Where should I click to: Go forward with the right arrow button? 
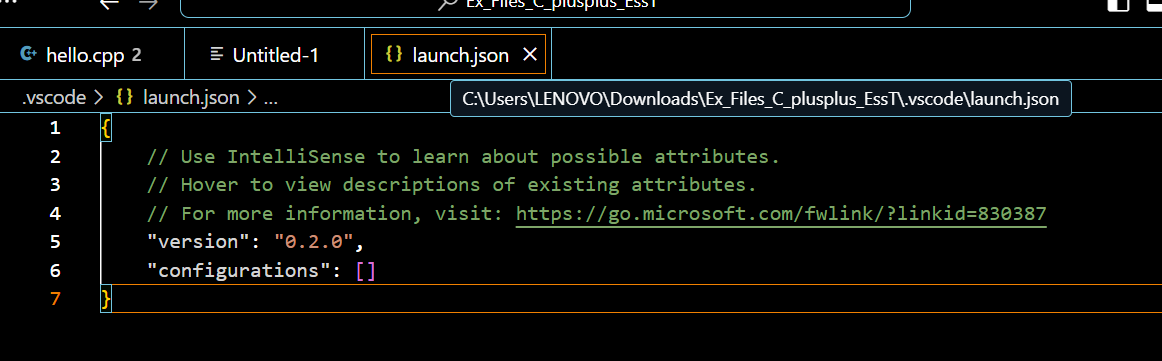148,4
